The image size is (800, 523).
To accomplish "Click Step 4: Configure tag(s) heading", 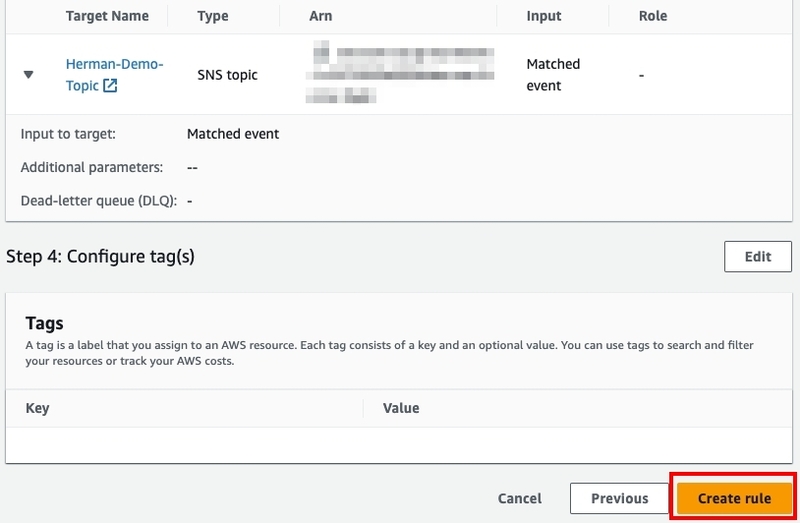I will point(100,256).
